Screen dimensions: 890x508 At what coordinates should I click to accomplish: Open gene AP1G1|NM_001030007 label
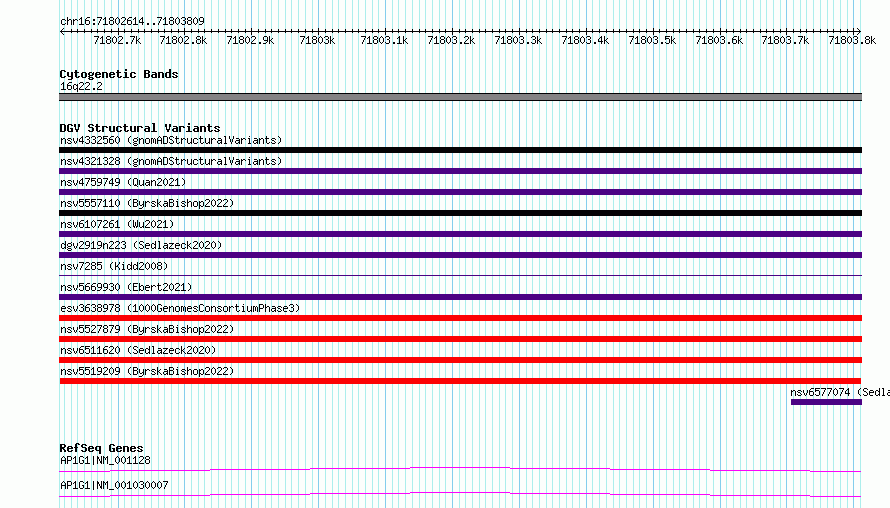114,485
